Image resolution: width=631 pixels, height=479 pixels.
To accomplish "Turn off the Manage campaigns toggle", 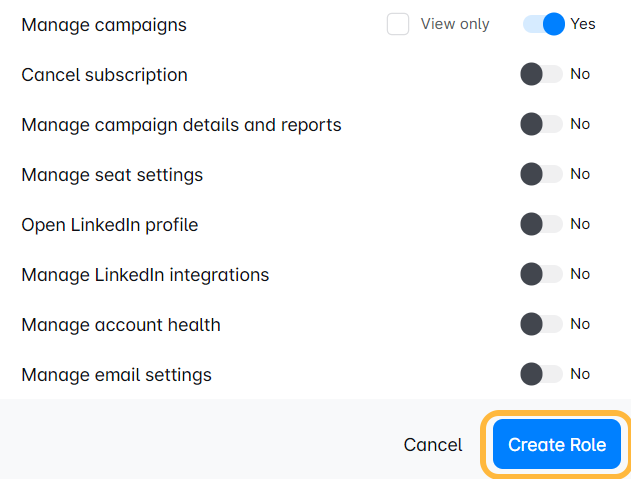I will 544,24.
